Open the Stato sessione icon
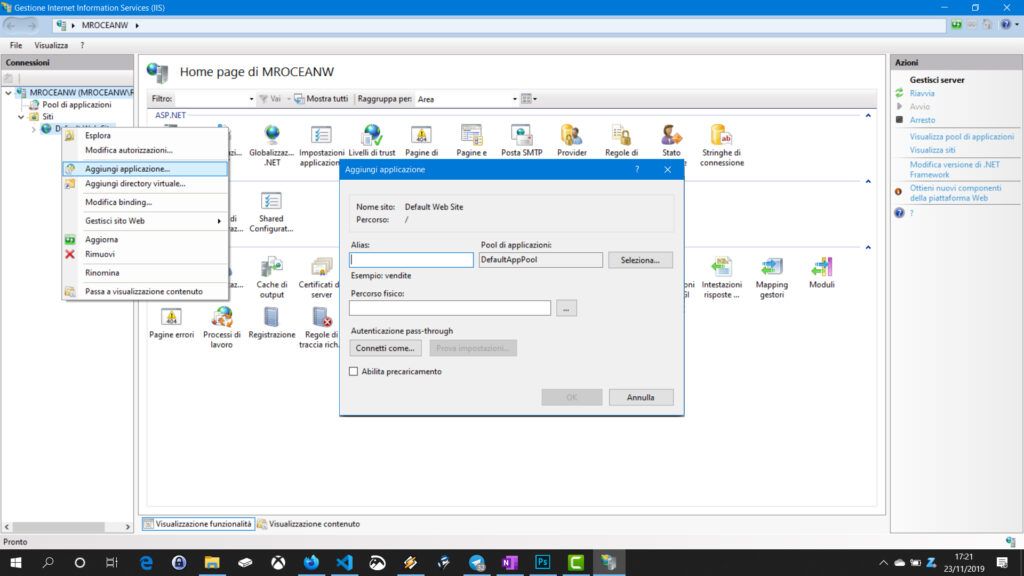Image resolution: width=1024 pixels, height=576 pixels. (671, 141)
